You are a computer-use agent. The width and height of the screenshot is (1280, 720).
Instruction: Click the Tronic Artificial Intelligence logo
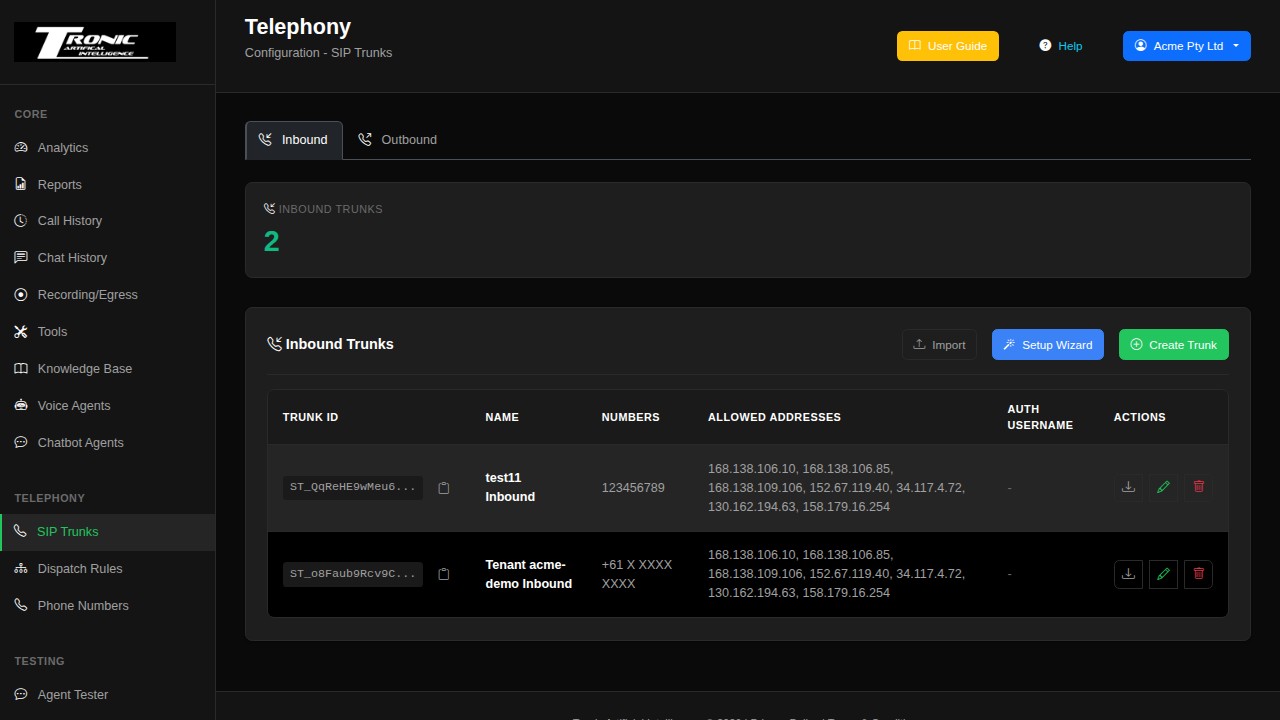click(95, 42)
